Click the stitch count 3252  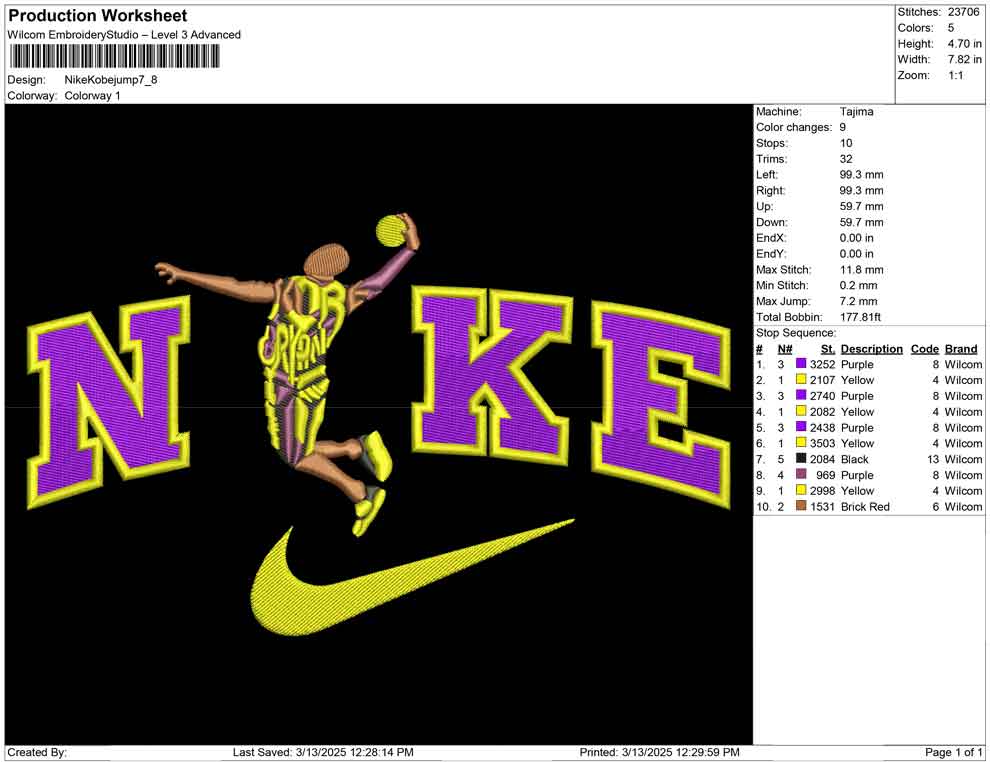click(x=822, y=364)
